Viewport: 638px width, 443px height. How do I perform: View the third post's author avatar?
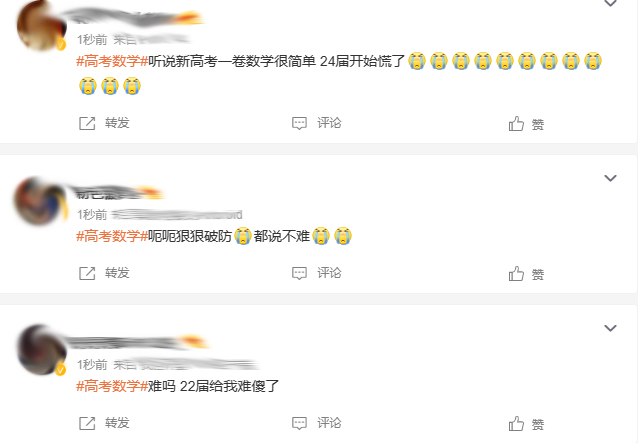click(42, 350)
